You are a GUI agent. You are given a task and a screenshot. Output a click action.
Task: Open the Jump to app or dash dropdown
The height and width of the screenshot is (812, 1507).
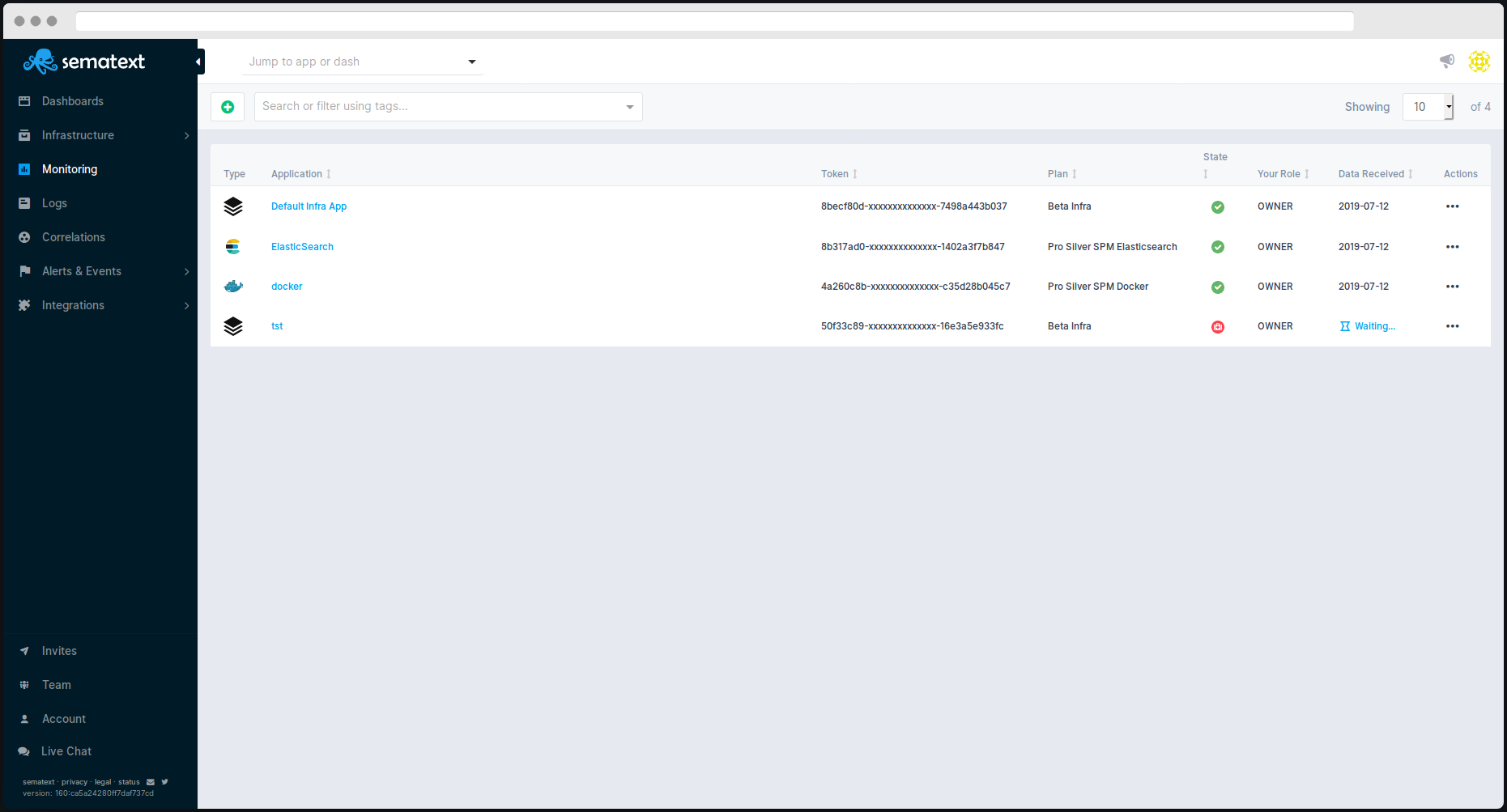pos(362,62)
